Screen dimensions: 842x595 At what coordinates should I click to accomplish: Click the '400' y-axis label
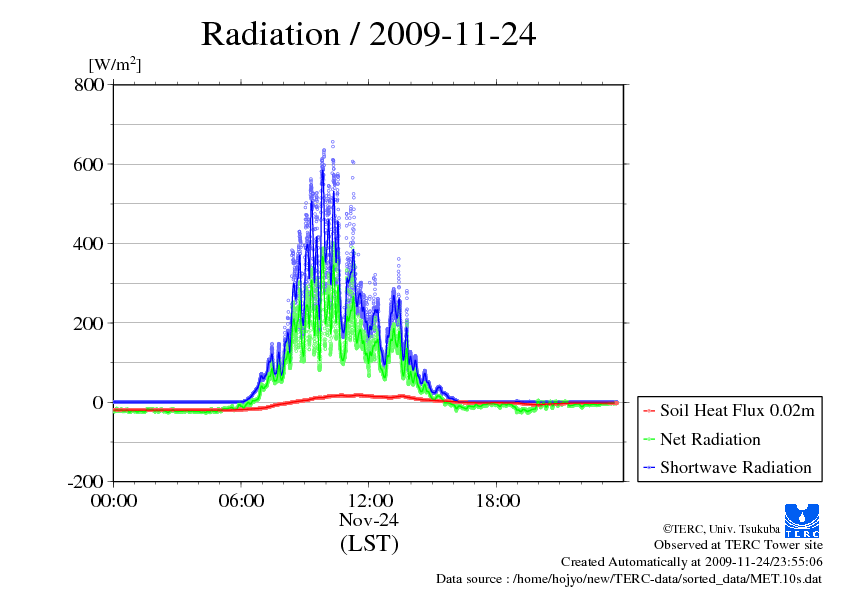pos(89,243)
